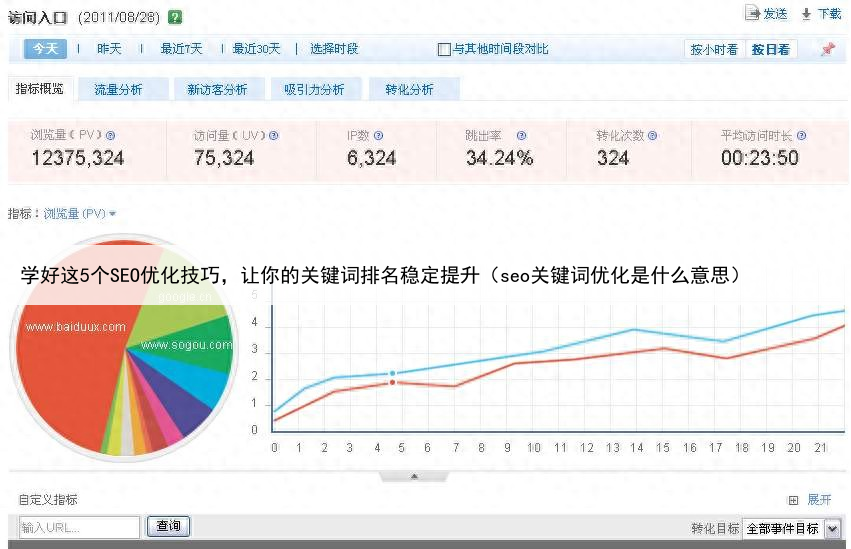The height and width of the screenshot is (549, 851).
Task: Collapse chart panel with up-arrow handle
Action: pyautogui.click(x=414, y=476)
